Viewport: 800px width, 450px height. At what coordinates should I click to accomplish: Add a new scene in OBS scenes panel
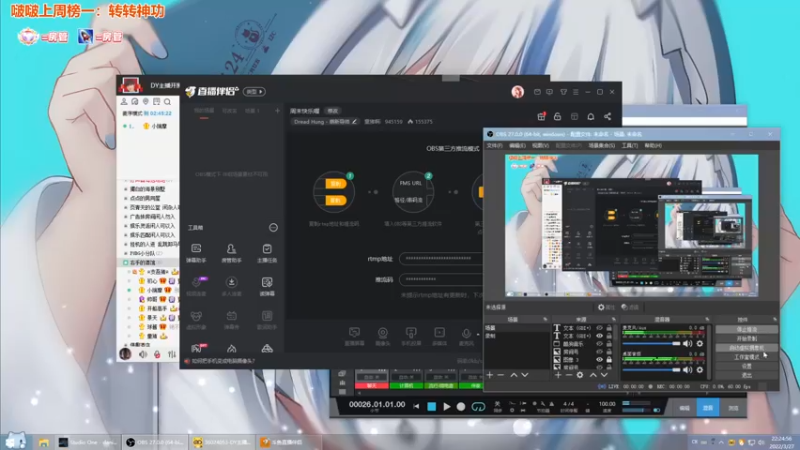(x=490, y=375)
